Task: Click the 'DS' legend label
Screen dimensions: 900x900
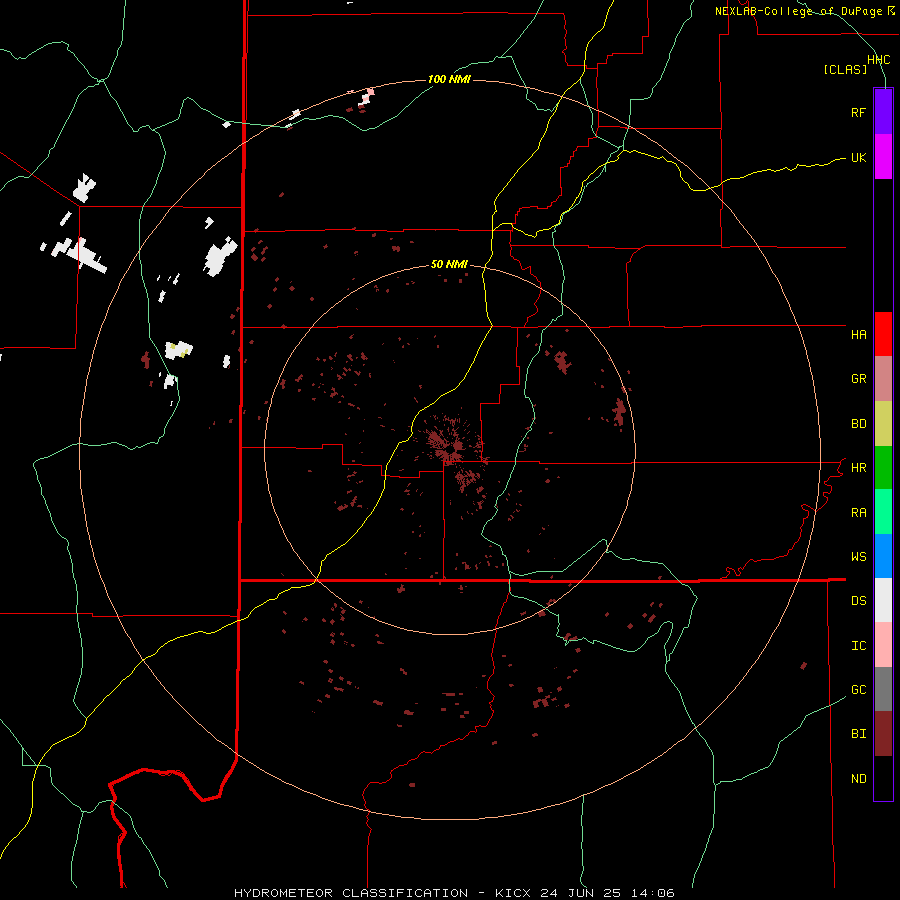Action: click(x=858, y=601)
